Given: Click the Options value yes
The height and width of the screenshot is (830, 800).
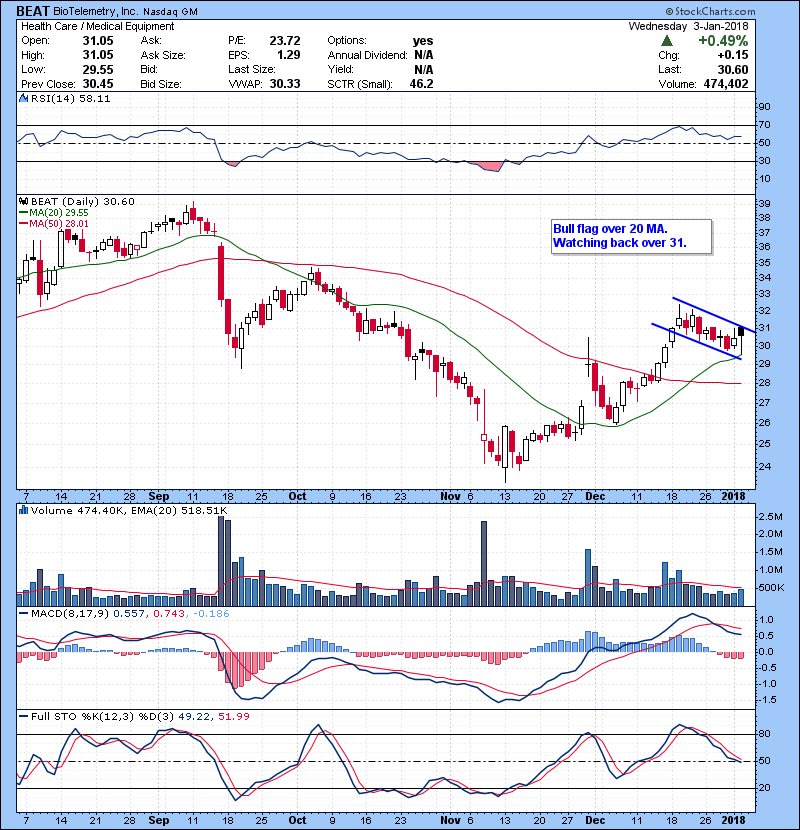Looking at the screenshot, I should pyautogui.click(x=423, y=41).
